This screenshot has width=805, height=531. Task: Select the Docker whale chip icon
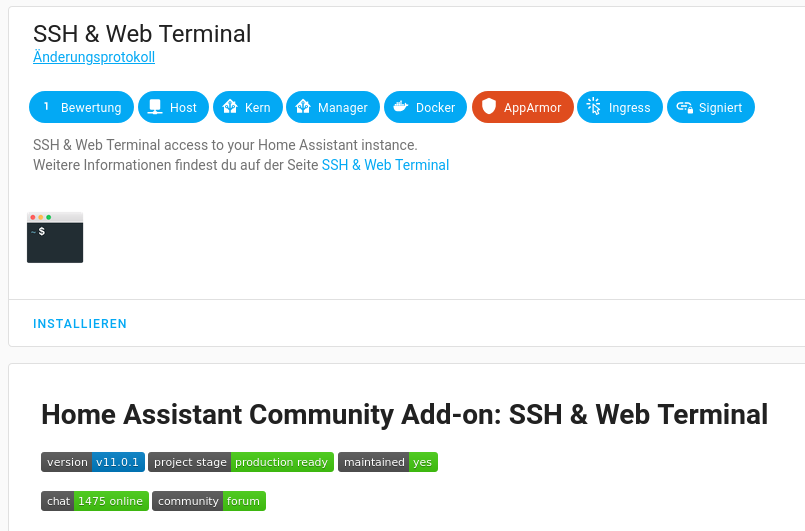click(401, 107)
